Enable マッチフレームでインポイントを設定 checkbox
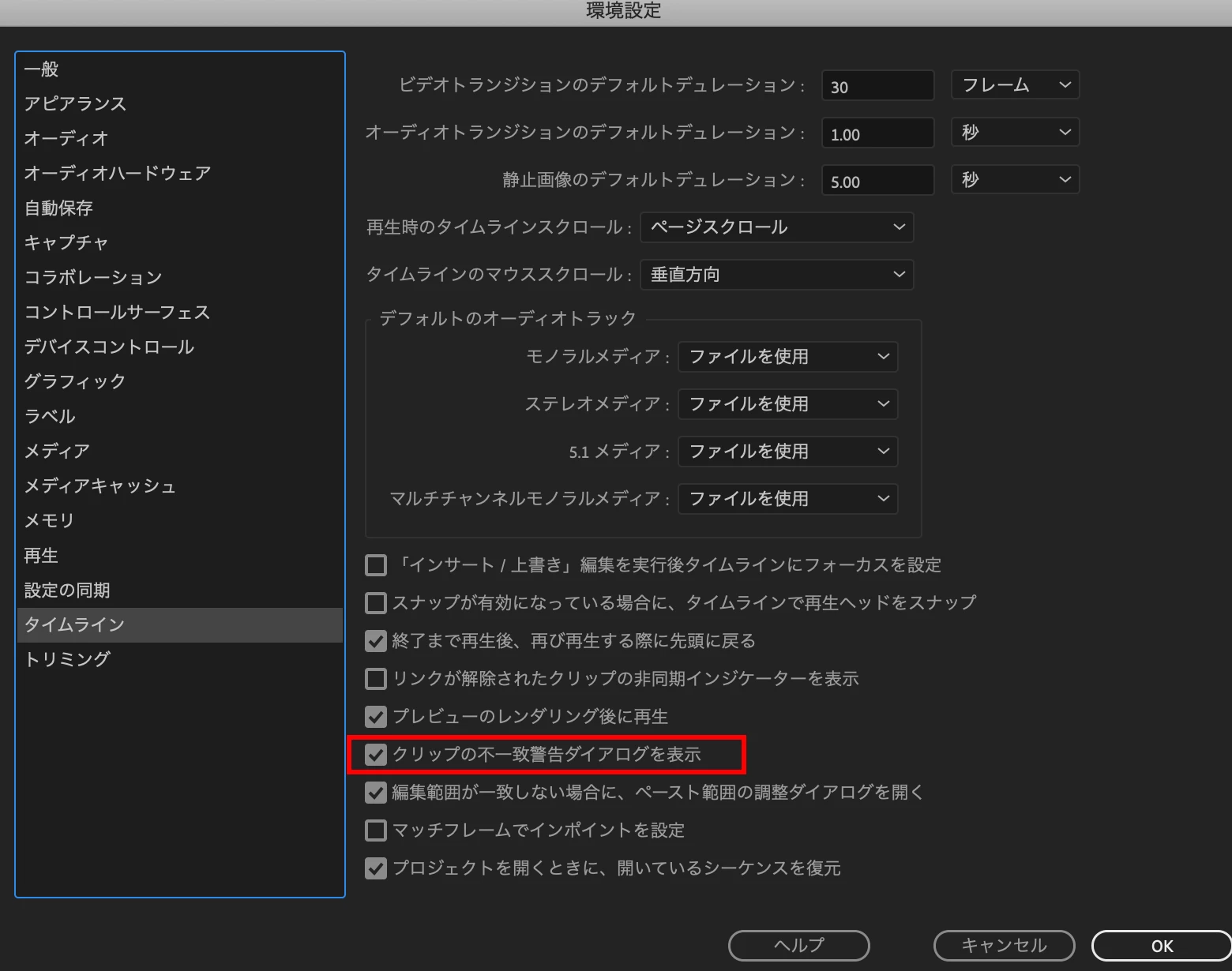 click(x=376, y=830)
